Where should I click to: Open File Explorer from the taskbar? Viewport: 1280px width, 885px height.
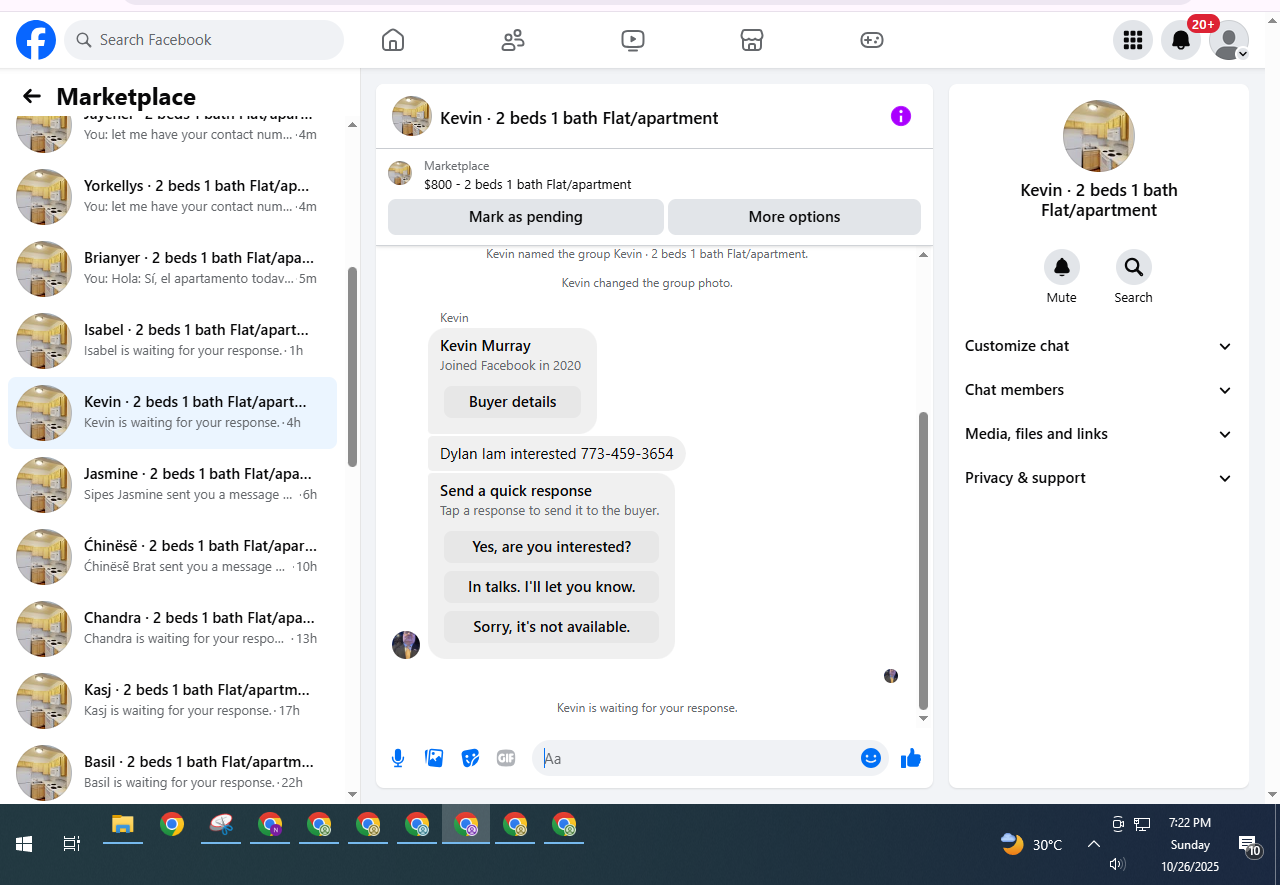[123, 825]
